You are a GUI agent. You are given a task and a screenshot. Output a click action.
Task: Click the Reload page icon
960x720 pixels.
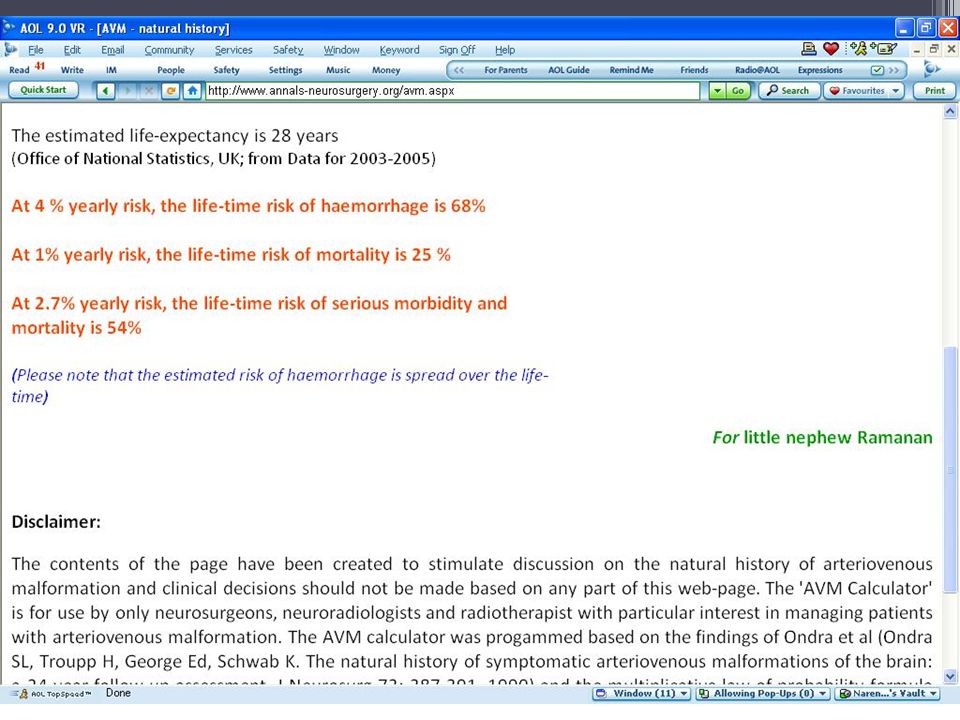point(171,91)
